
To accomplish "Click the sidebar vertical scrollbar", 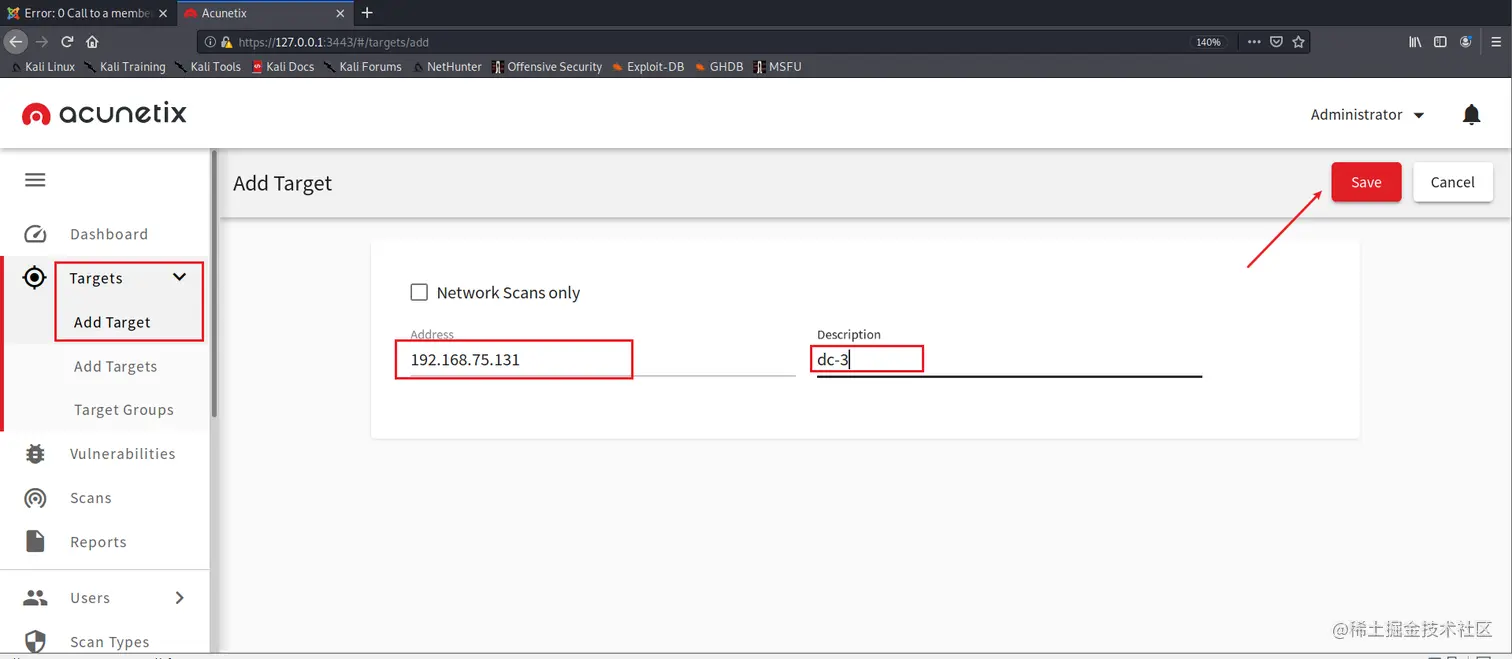I will point(214,285).
